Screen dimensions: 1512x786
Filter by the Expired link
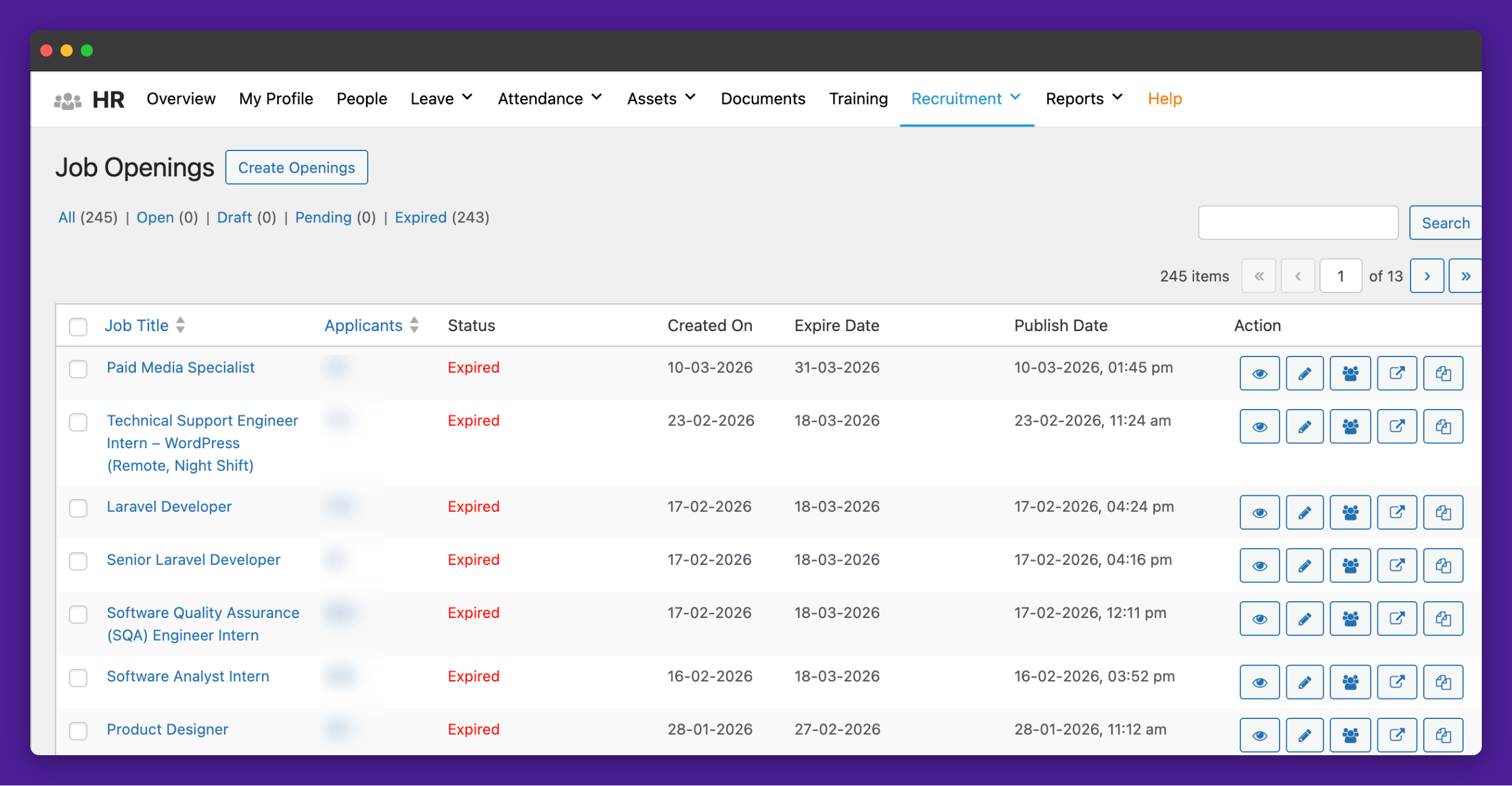click(x=420, y=217)
